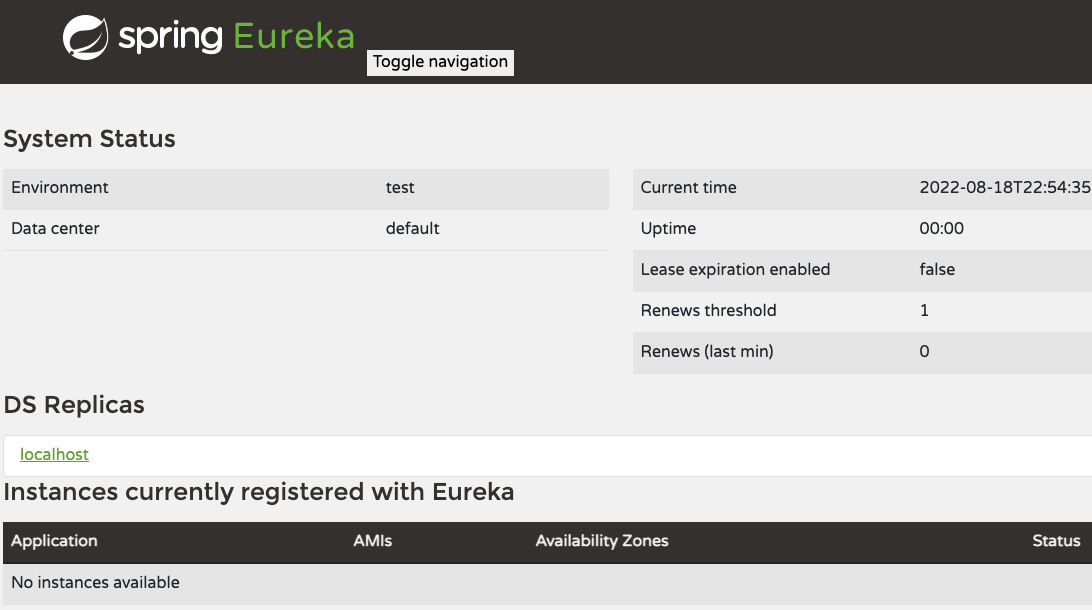Click the Toggle navigation button

tap(440, 62)
